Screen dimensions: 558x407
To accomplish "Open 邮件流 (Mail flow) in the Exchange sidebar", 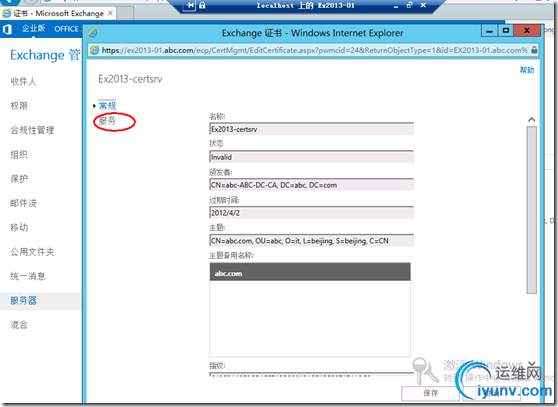I will [x=23, y=203].
